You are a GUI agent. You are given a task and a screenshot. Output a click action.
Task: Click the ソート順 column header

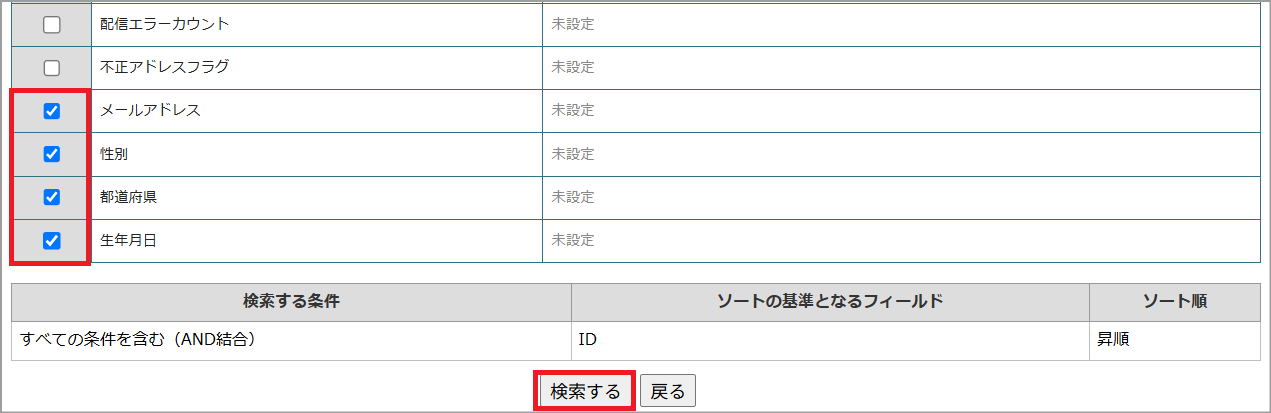tap(1174, 302)
